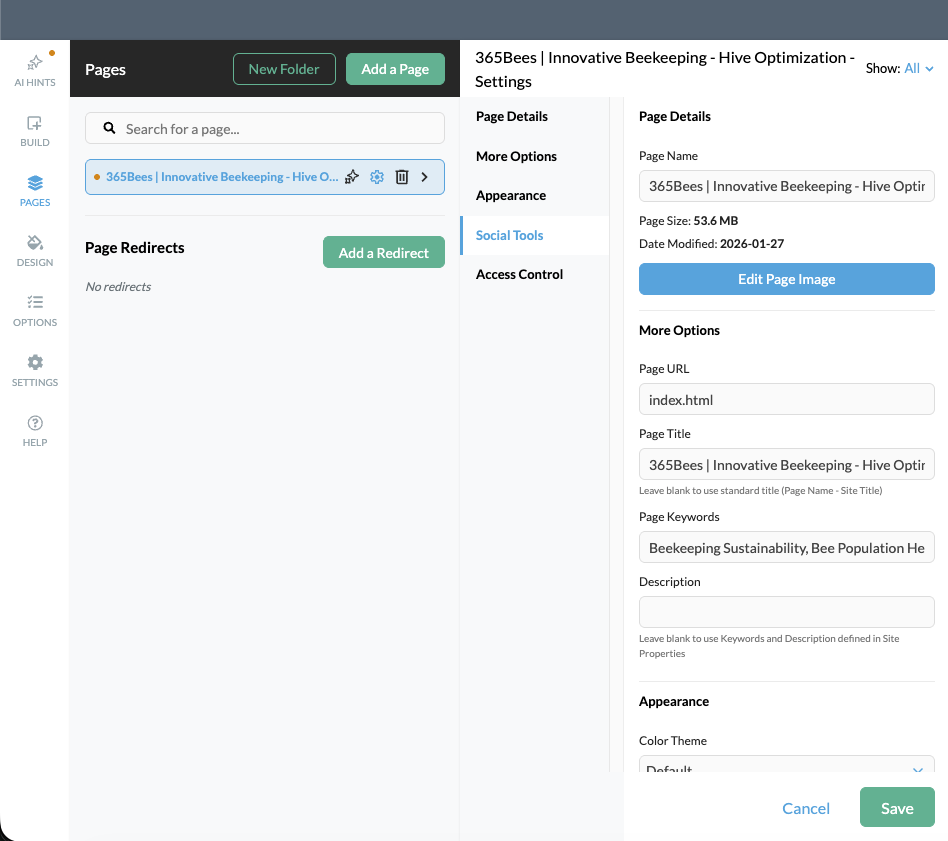Open the AI Hints panel

[34, 70]
